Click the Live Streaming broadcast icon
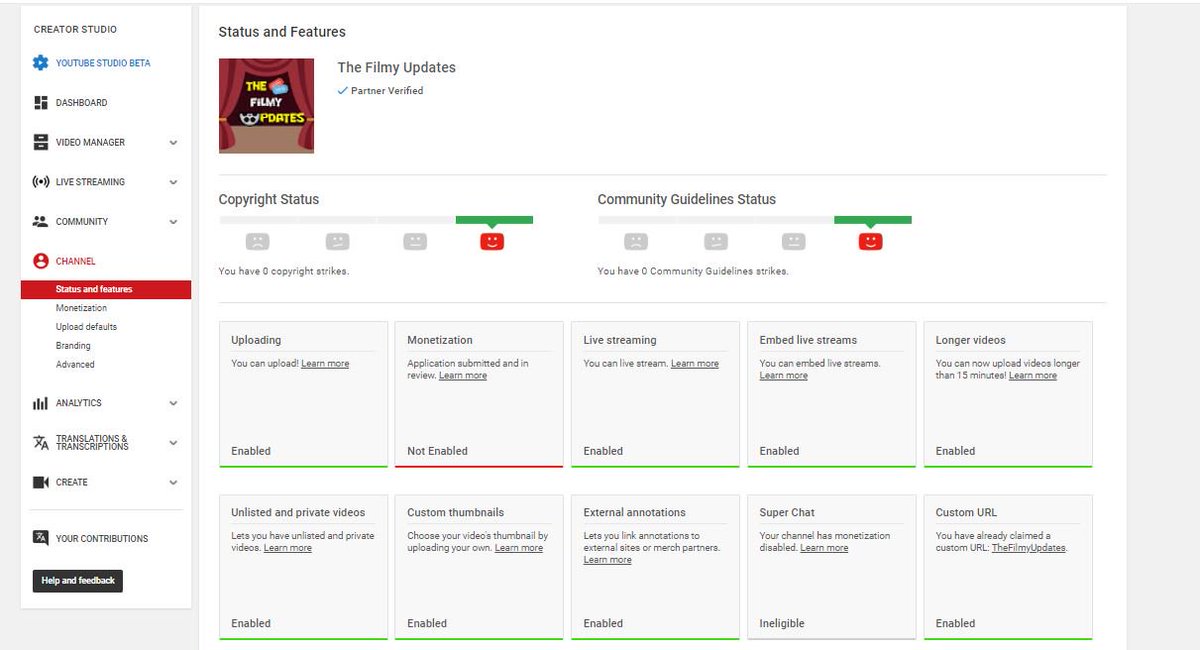Screen dimensions: 1200x650 [x=40, y=182]
